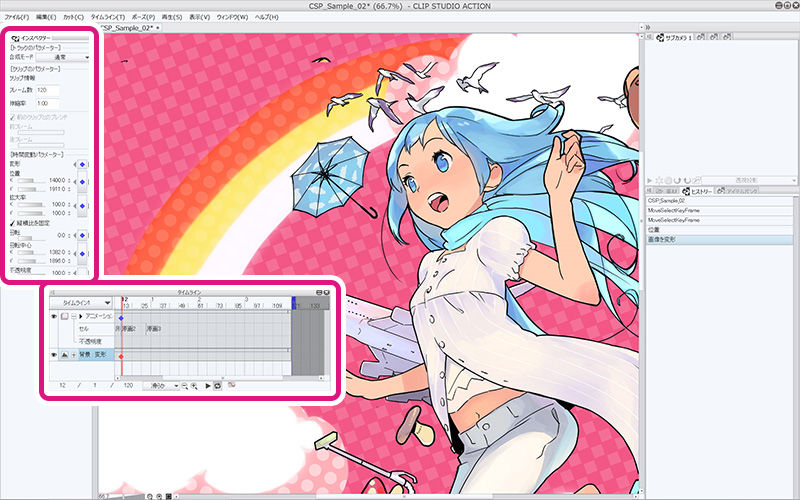Click the blue end marker on timeline ruler

coord(294,303)
